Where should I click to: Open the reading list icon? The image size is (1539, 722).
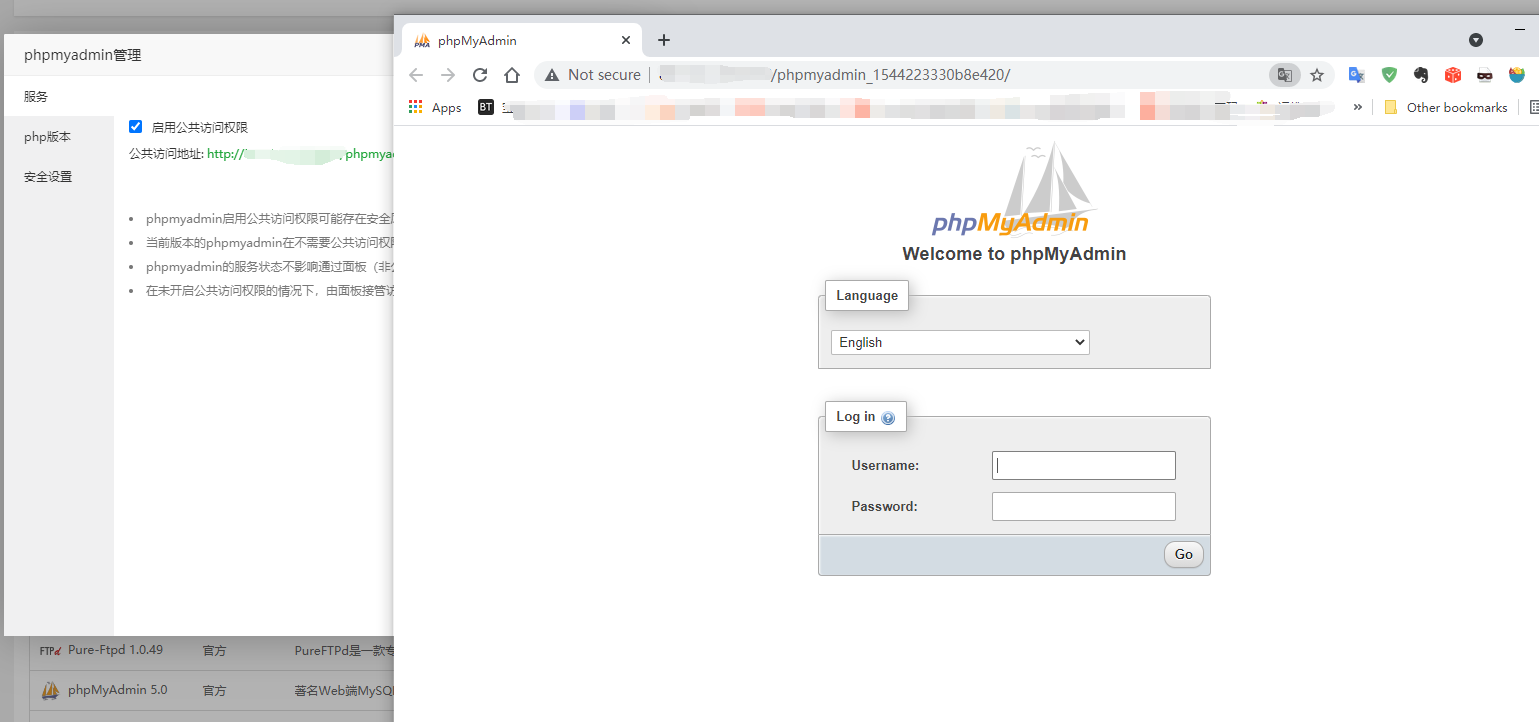[1534, 107]
